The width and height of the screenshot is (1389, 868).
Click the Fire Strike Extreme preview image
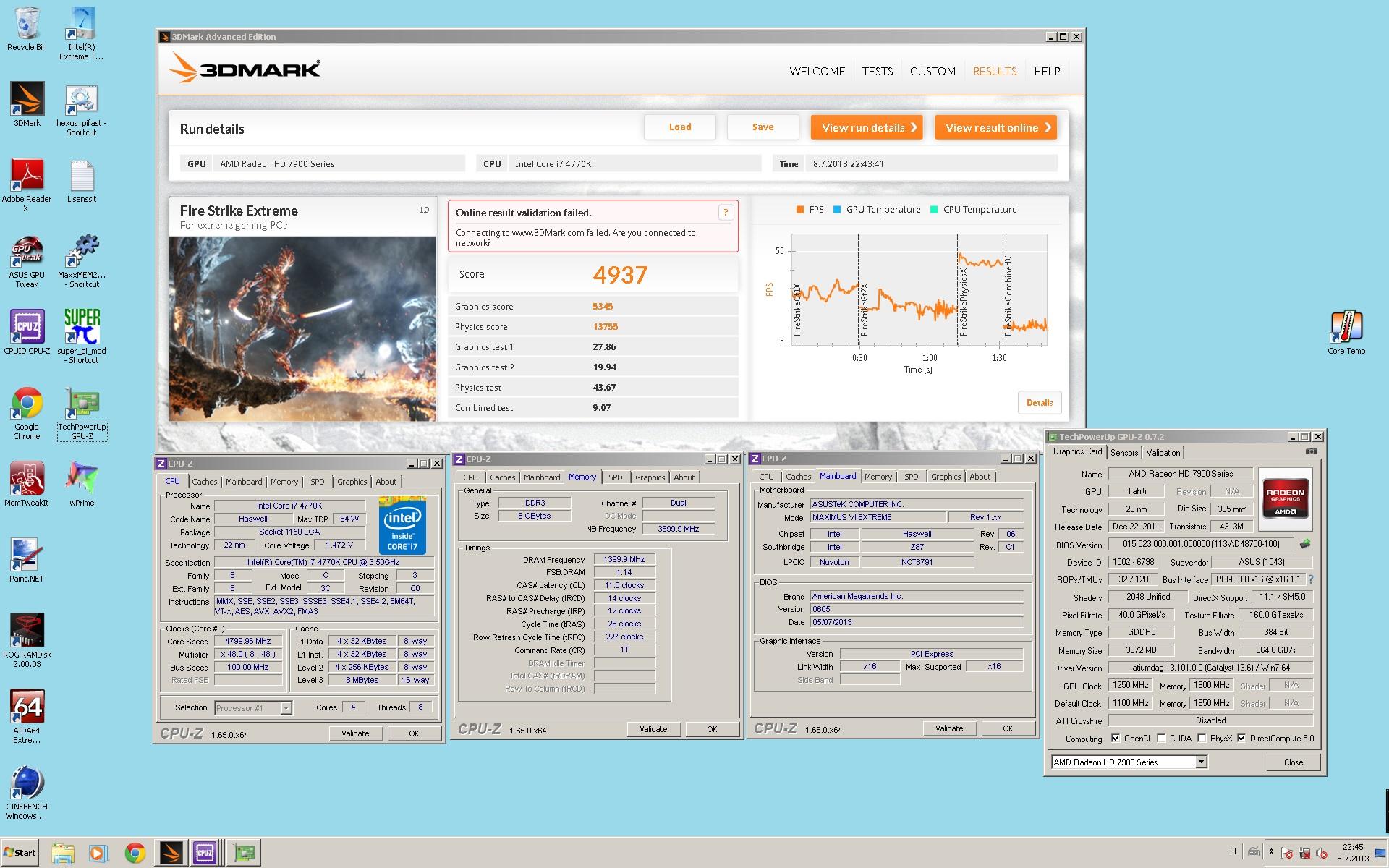302,329
